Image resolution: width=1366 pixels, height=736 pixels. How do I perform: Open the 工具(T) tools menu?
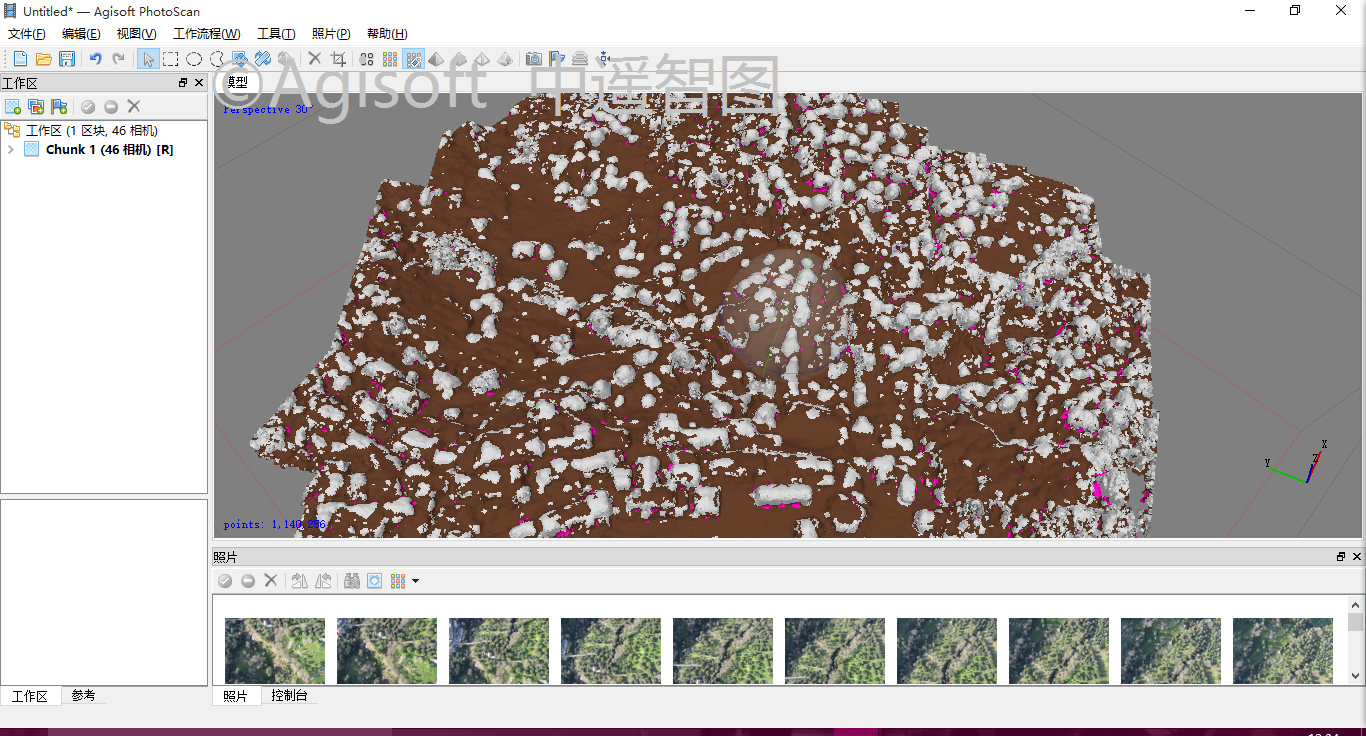point(276,34)
